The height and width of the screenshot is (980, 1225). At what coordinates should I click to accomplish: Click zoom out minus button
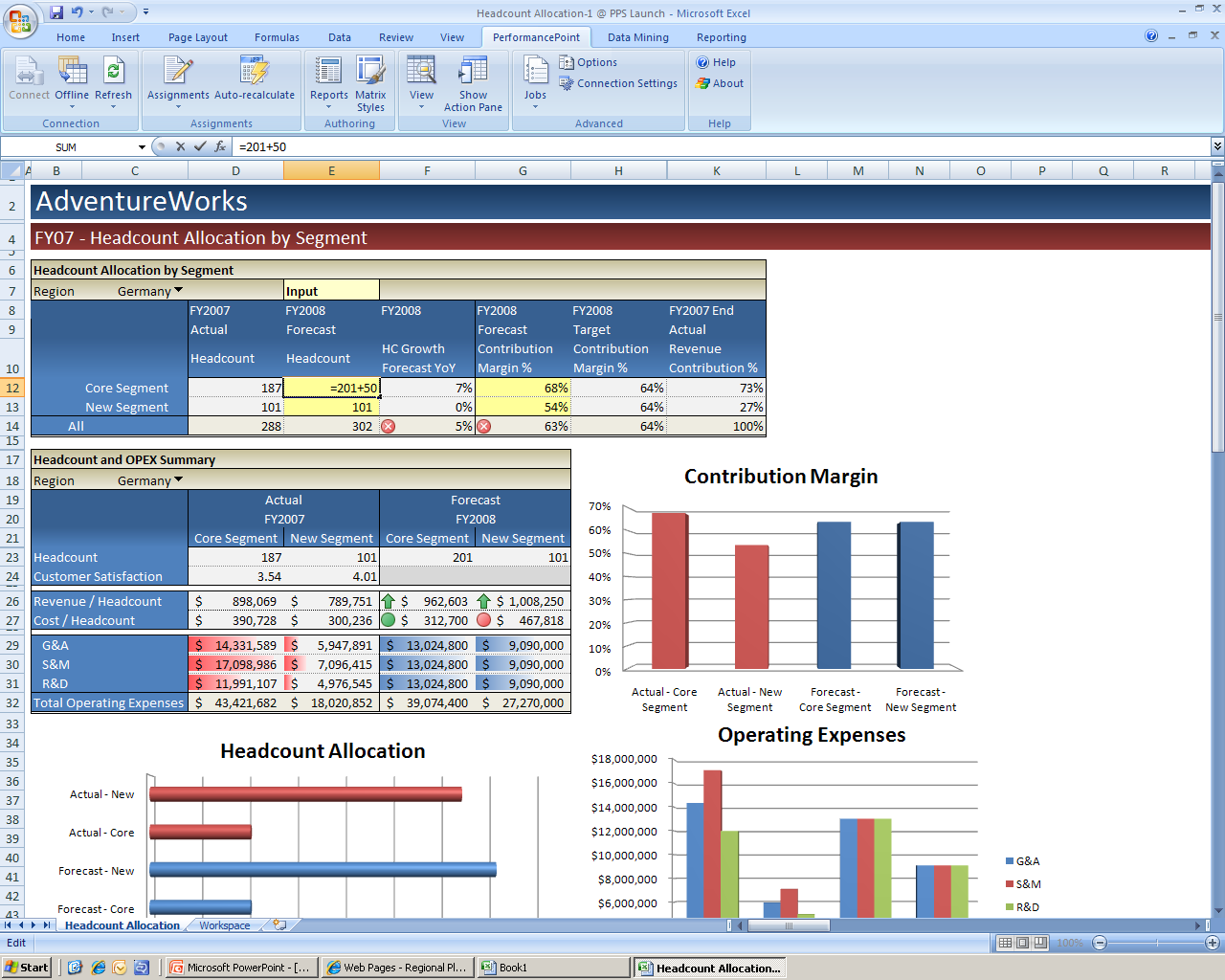[x=1100, y=943]
